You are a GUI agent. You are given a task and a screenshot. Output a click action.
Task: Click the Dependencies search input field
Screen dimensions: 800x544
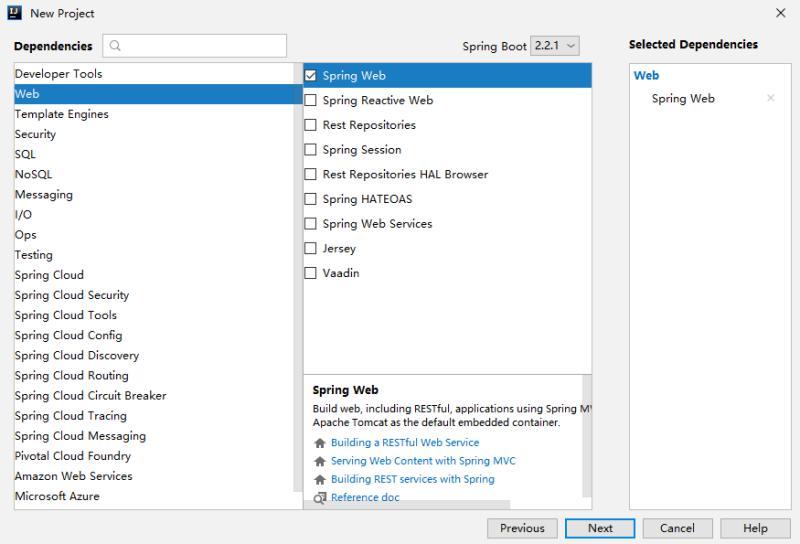(194, 46)
